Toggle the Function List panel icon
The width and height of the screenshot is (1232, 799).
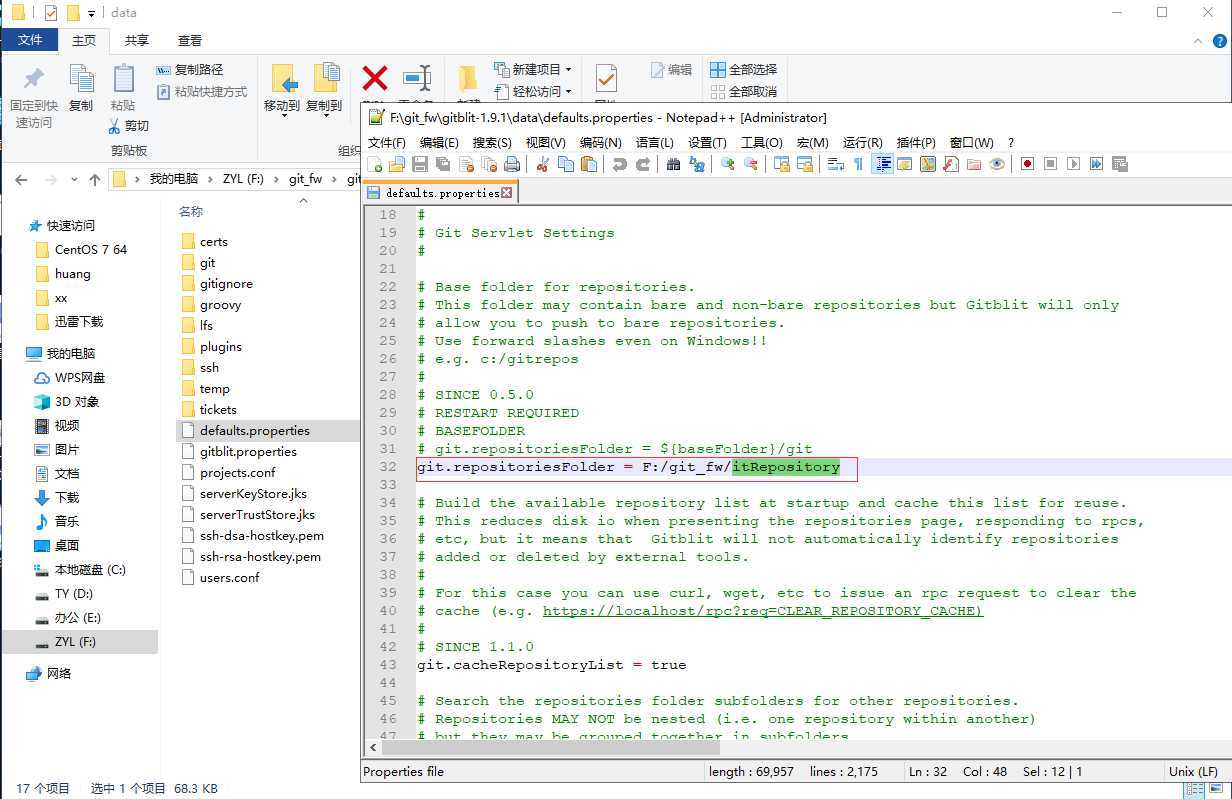tap(950, 164)
